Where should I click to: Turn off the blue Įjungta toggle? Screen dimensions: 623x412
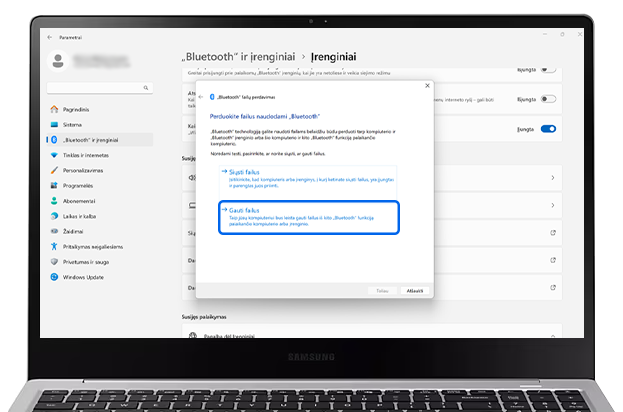point(548,129)
